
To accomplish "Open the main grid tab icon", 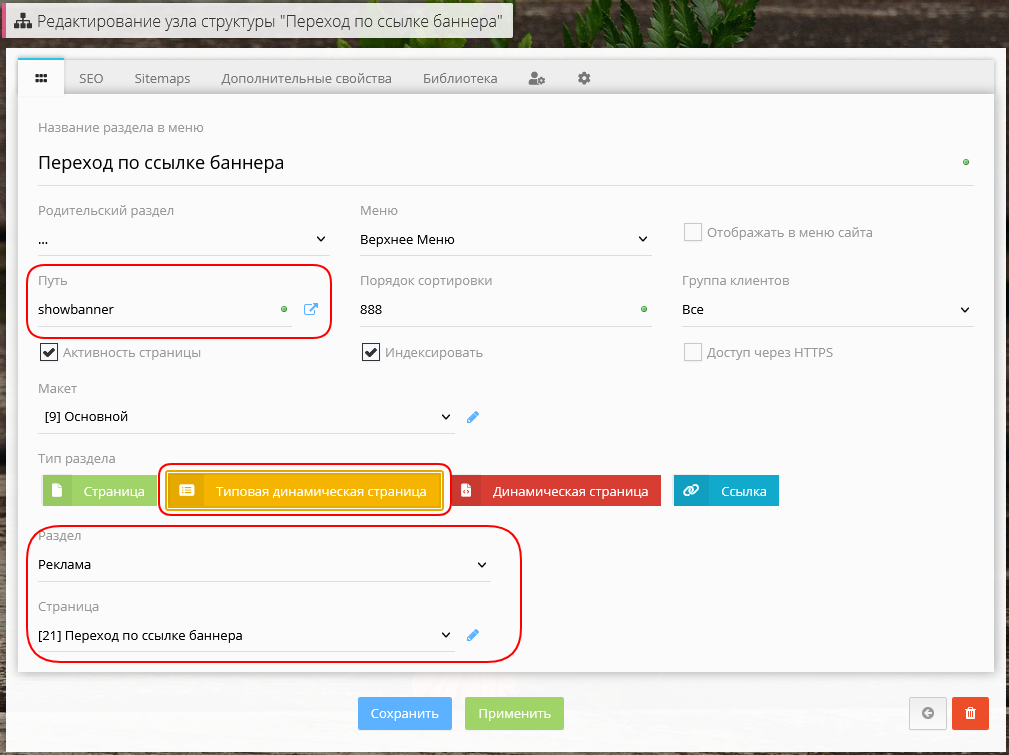I will pos(41,78).
